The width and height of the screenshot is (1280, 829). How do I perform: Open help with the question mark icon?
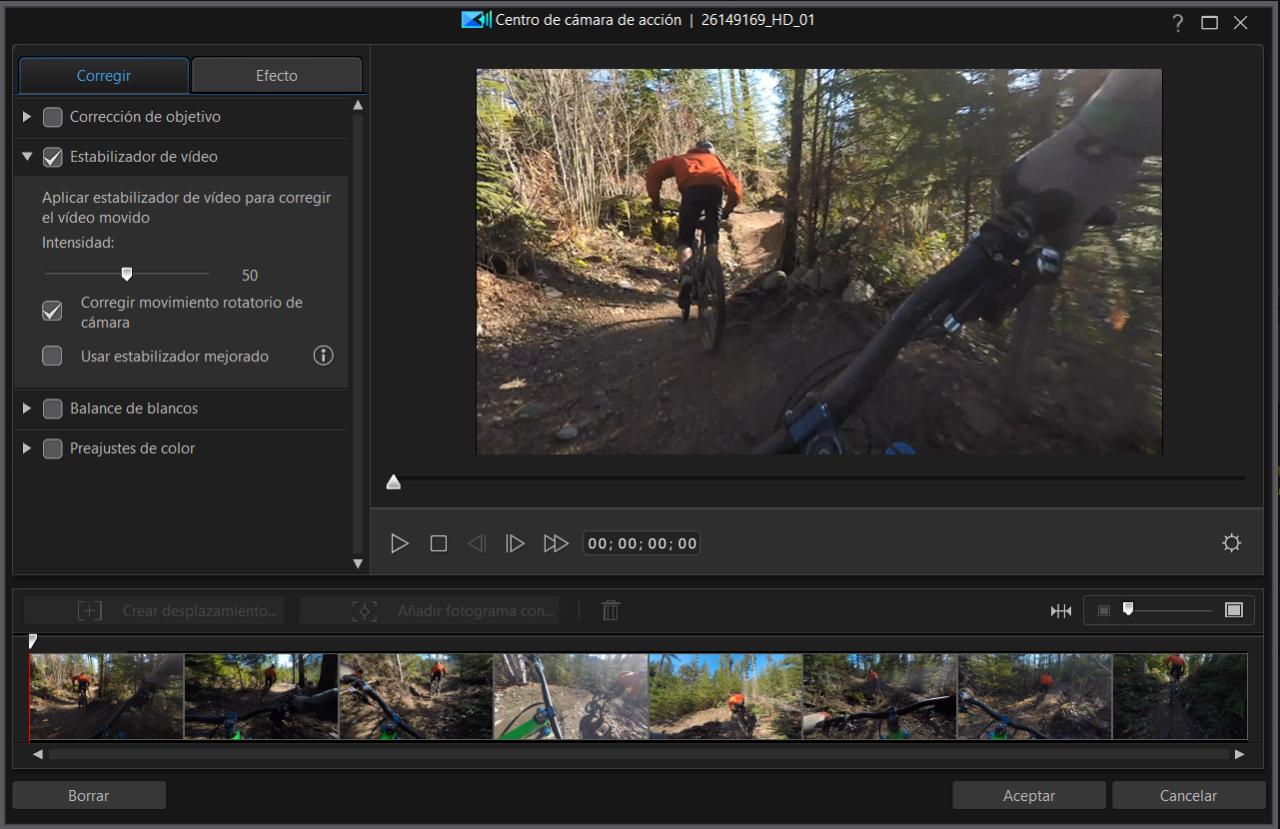pyautogui.click(x=1178, y=23)
